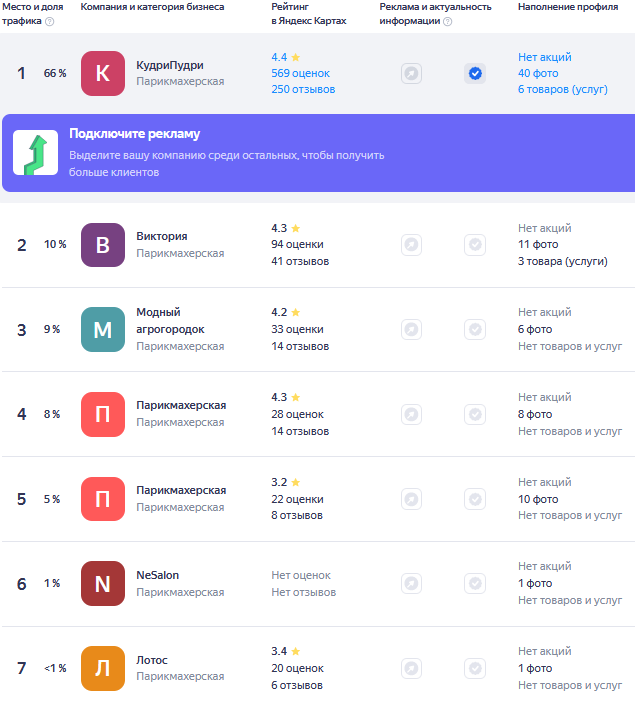Click the green growth arrow banner icon

pos(35,153)
